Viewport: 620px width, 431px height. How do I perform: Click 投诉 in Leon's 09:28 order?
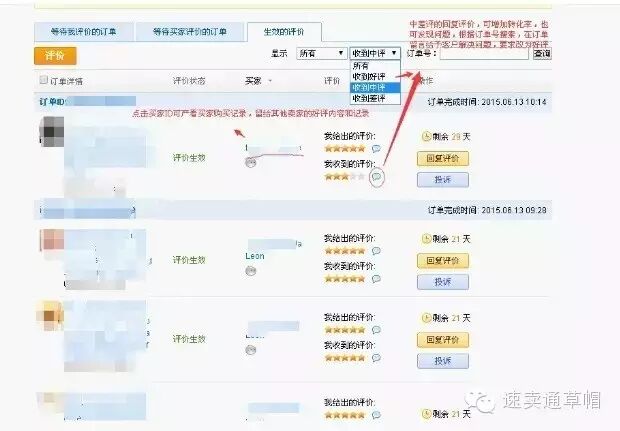[x=443, y=282]
